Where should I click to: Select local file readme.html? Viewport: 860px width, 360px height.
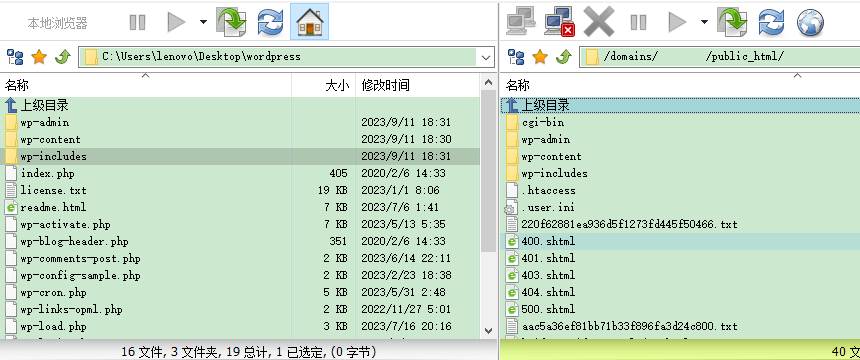(240, 207)
